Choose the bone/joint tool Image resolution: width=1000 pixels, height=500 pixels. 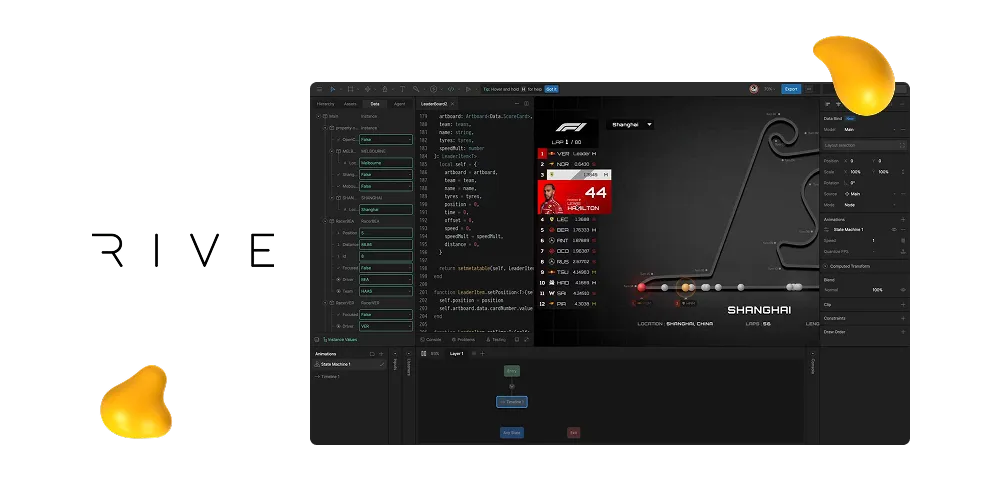[416, 89]
